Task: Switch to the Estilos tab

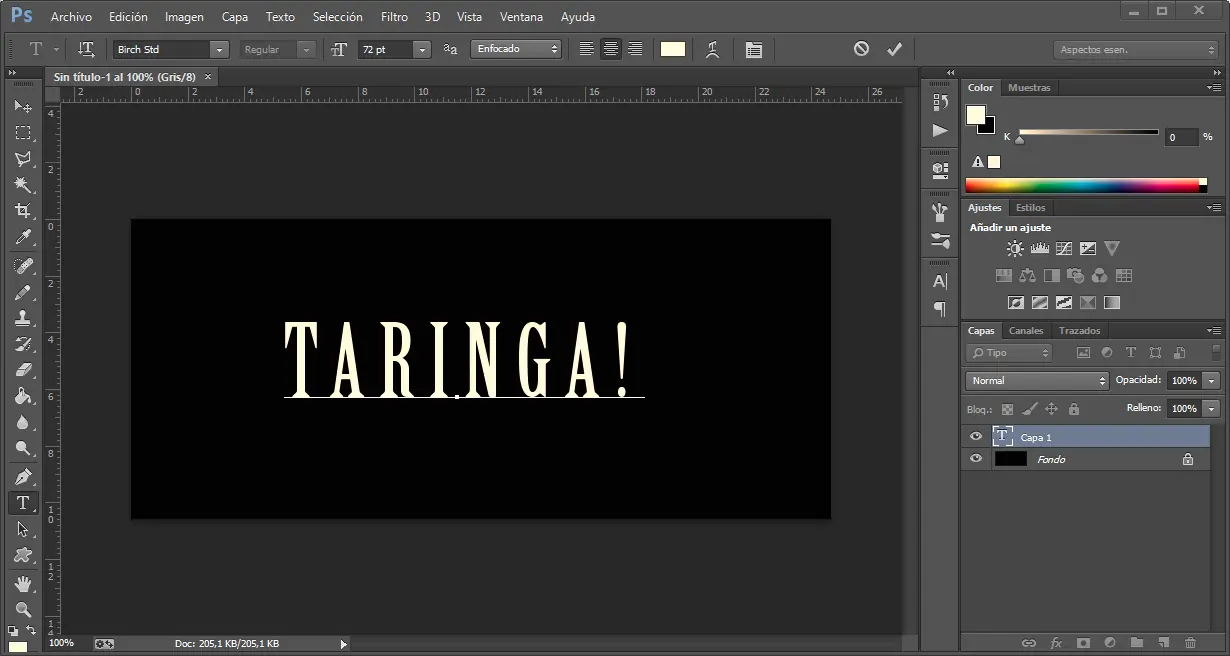Action: tap(1030, 207)
